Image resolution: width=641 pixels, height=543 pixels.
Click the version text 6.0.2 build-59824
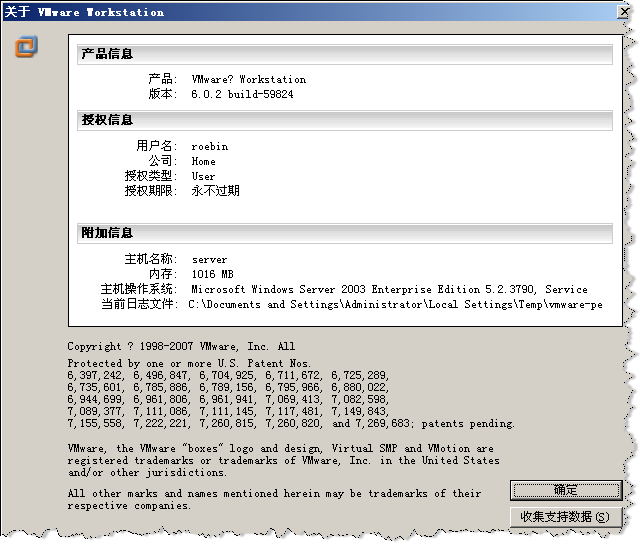[242, 94]
